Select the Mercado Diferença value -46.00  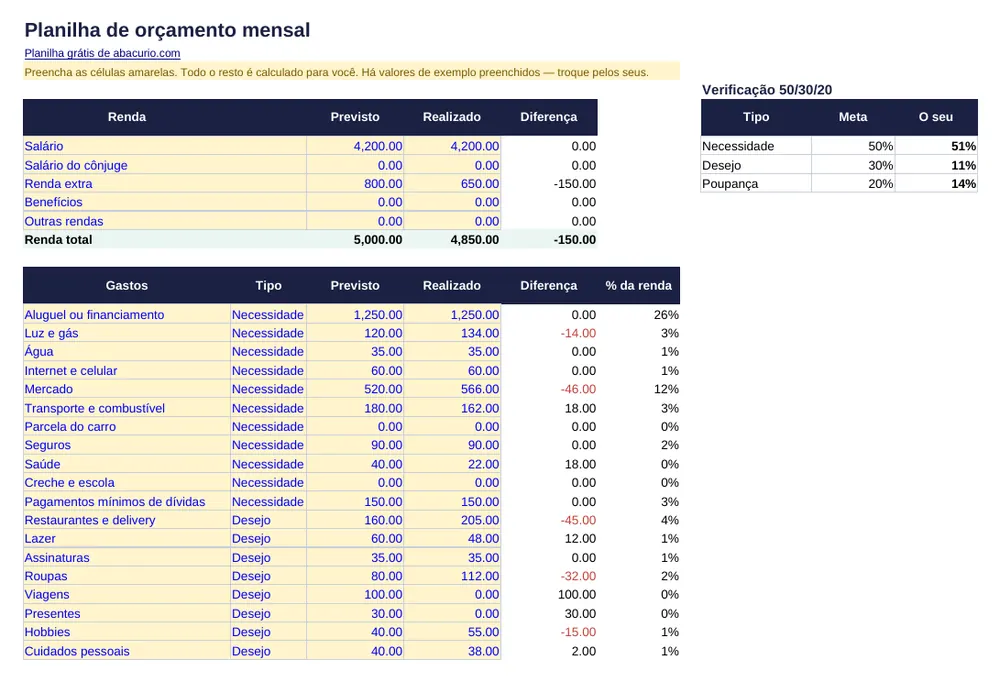(x=578, y=389)
